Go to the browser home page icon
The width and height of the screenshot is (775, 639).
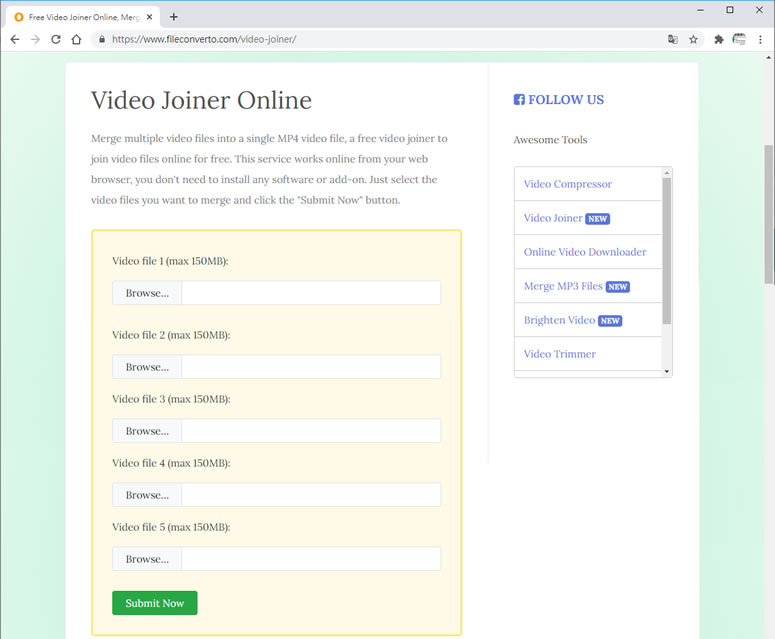point(76,40)
